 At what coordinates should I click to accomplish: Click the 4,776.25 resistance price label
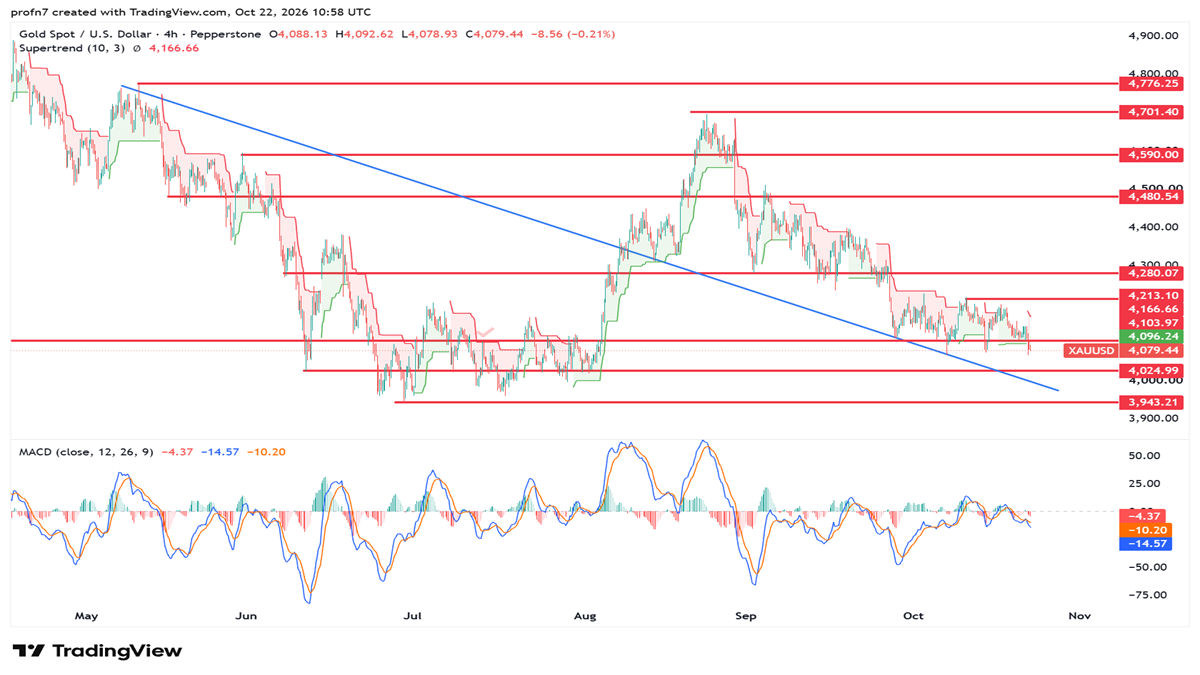pyautogui.click(x=1154, y=84)
